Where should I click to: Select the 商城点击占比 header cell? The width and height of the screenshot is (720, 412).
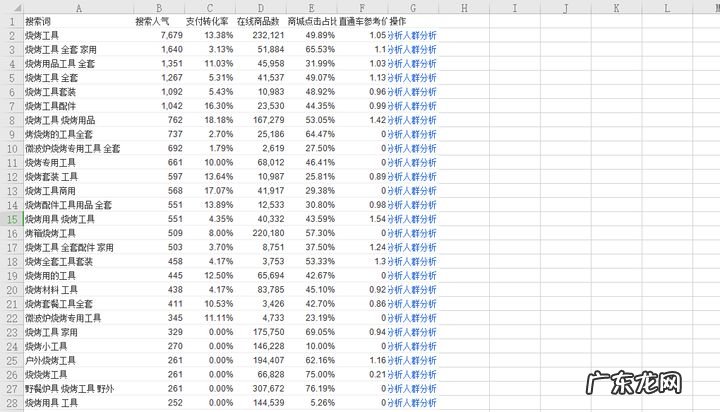click(x=311, y=22)
